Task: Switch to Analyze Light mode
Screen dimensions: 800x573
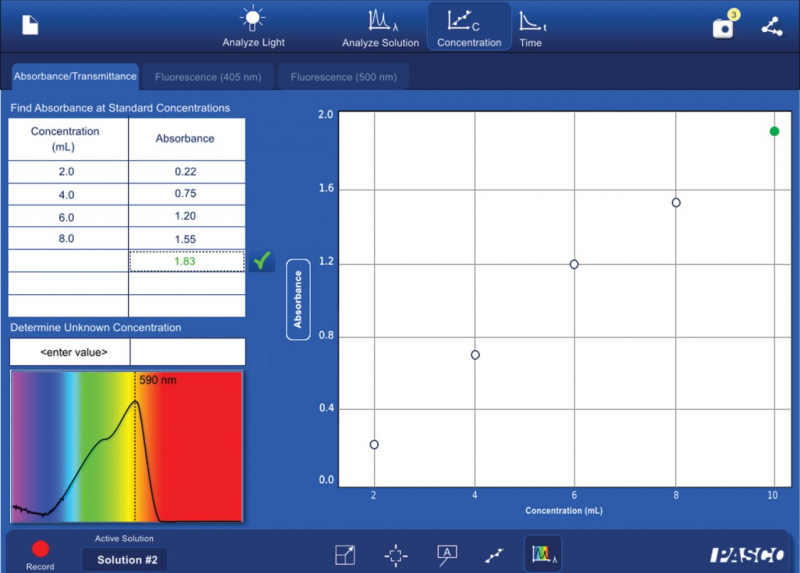Action: (x=253, y=27)
